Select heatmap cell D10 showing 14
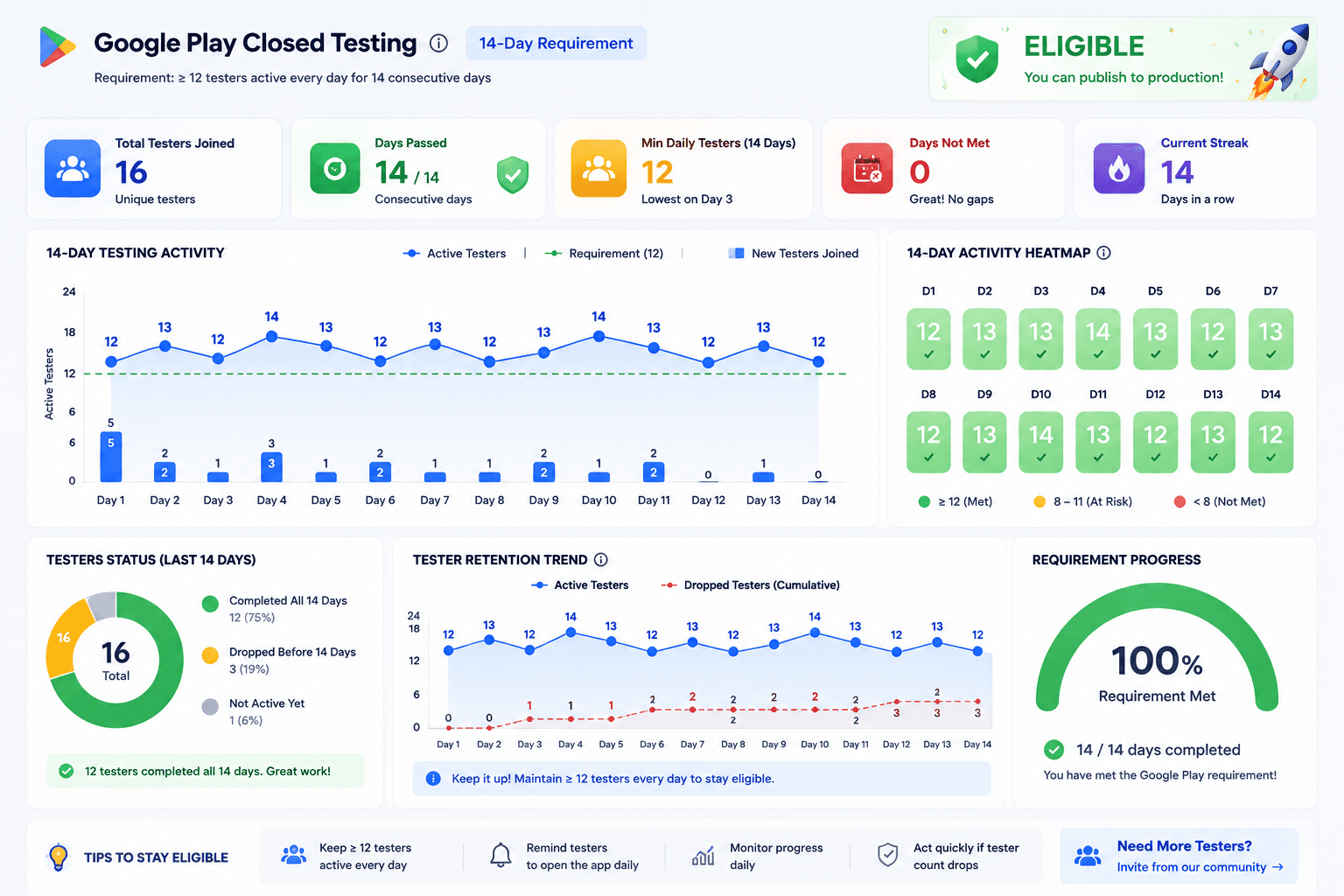Viewport: 1344px width, 896px height. click(1041, 442)
